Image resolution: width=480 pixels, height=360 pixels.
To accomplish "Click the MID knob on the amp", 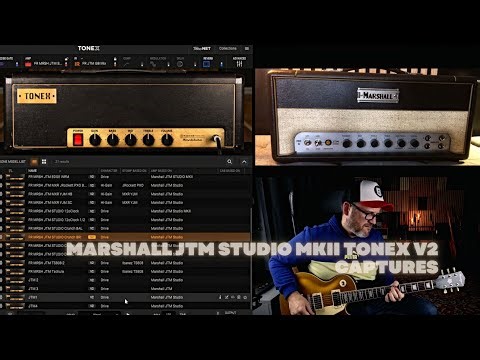I will coord(131,140).
